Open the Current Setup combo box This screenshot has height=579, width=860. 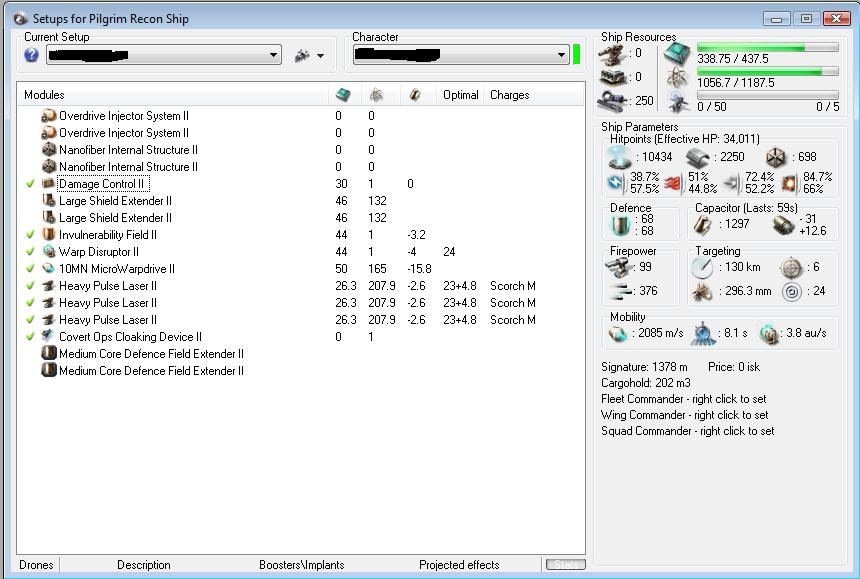coord(164,55)
